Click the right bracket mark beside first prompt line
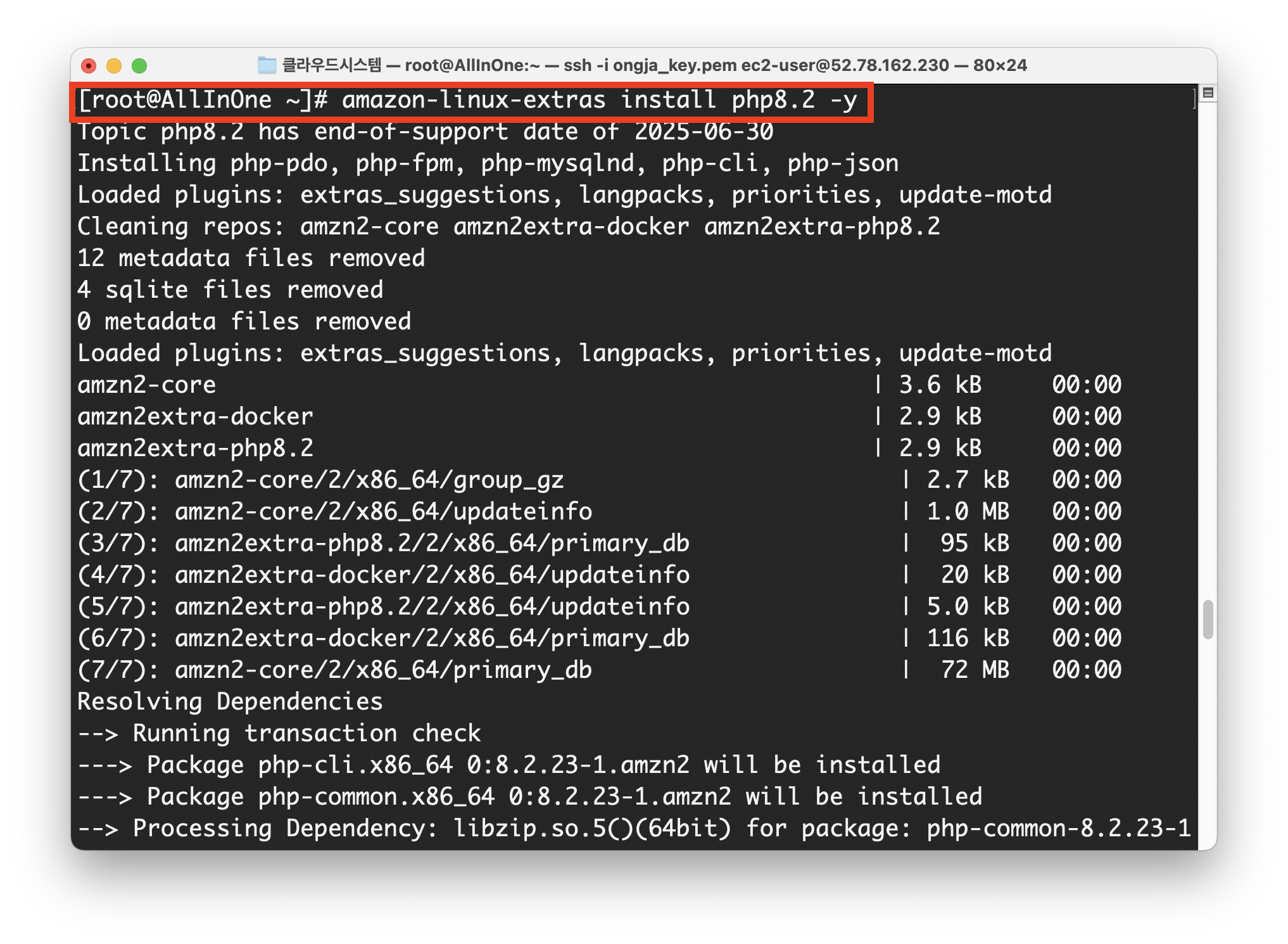 pos(1194,99)
